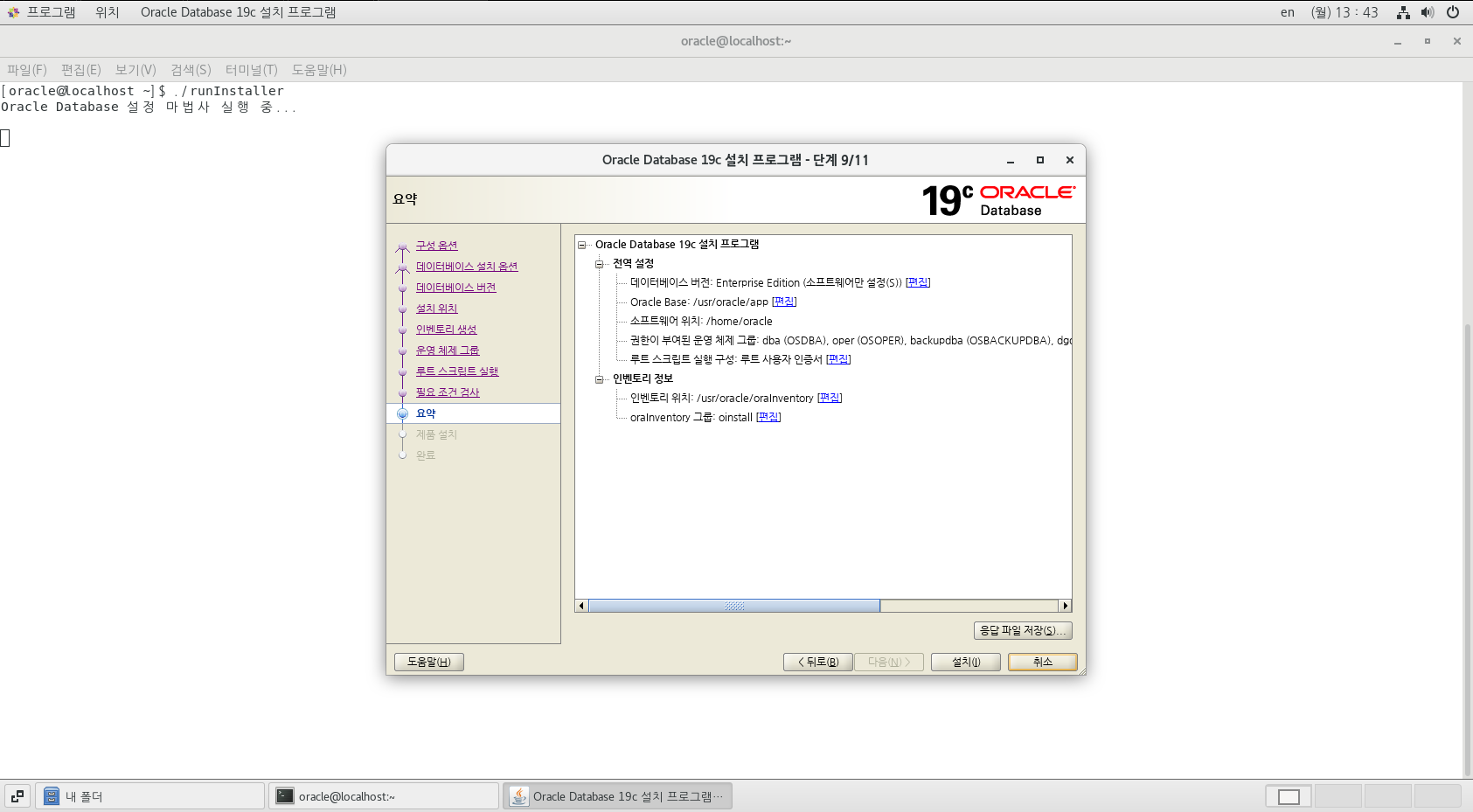
Task: Click 편집 link next to database edition
Action: coord(918,282)
